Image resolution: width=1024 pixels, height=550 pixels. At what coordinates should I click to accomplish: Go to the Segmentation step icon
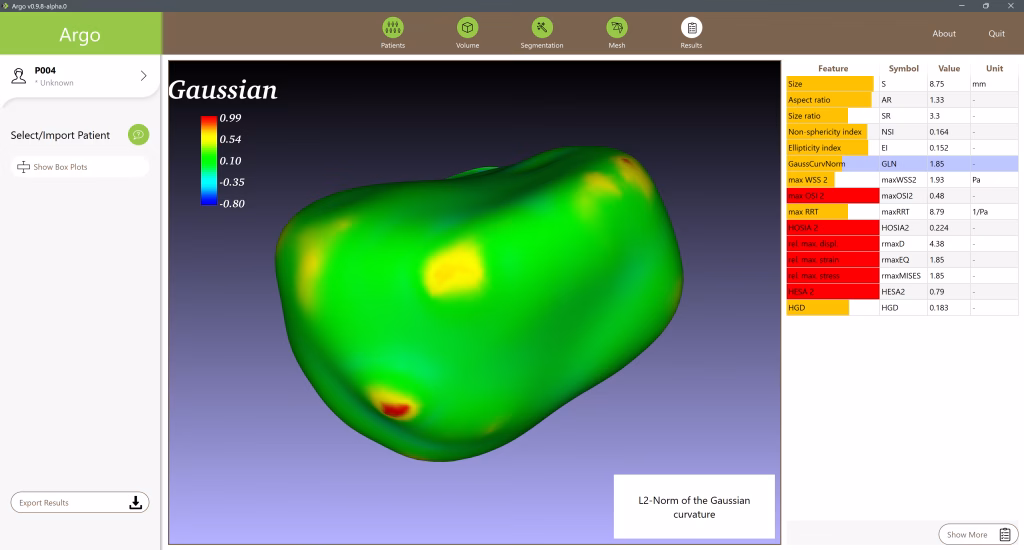(542, 28)
